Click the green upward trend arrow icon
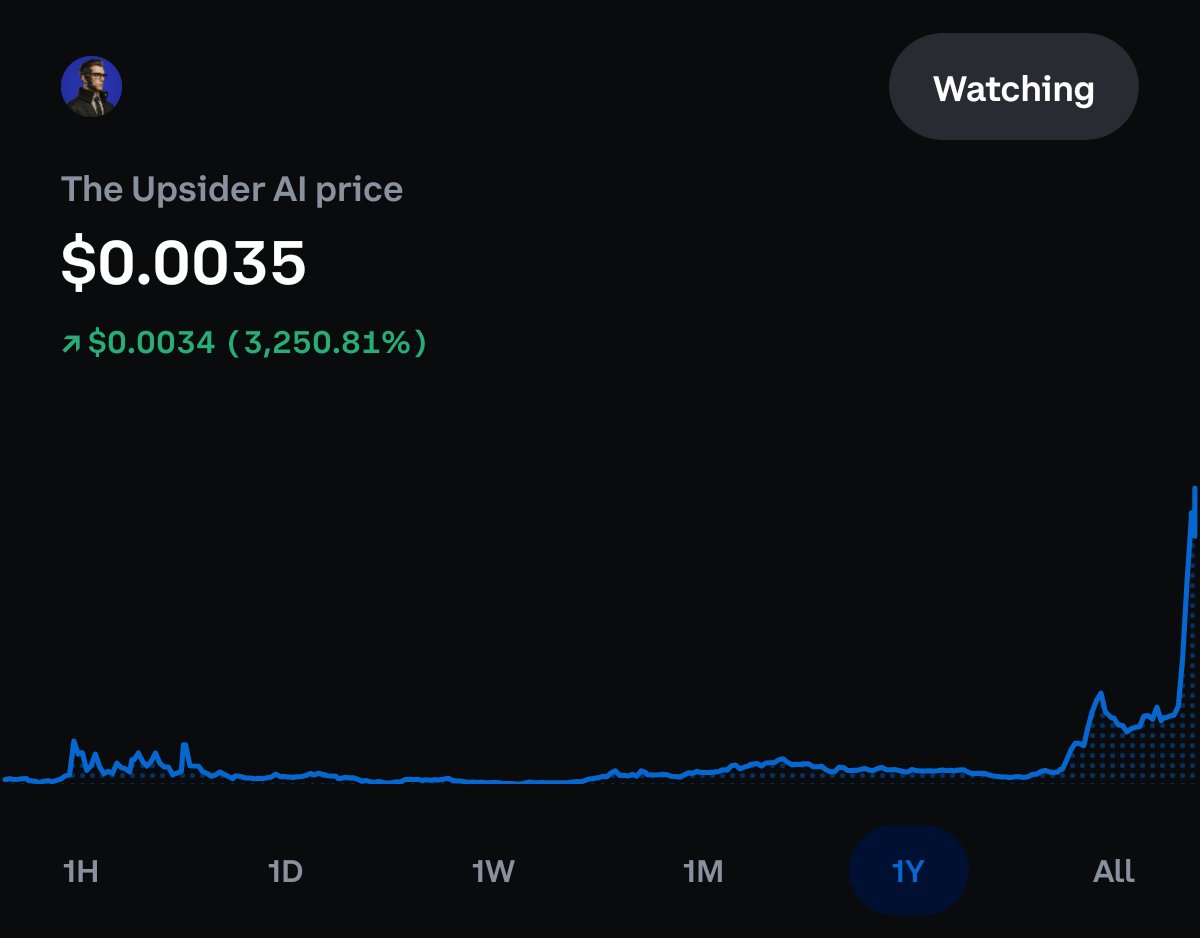The width and height of the screenshot is (1200, 938). pyautogui.click(x=69, y=341)
